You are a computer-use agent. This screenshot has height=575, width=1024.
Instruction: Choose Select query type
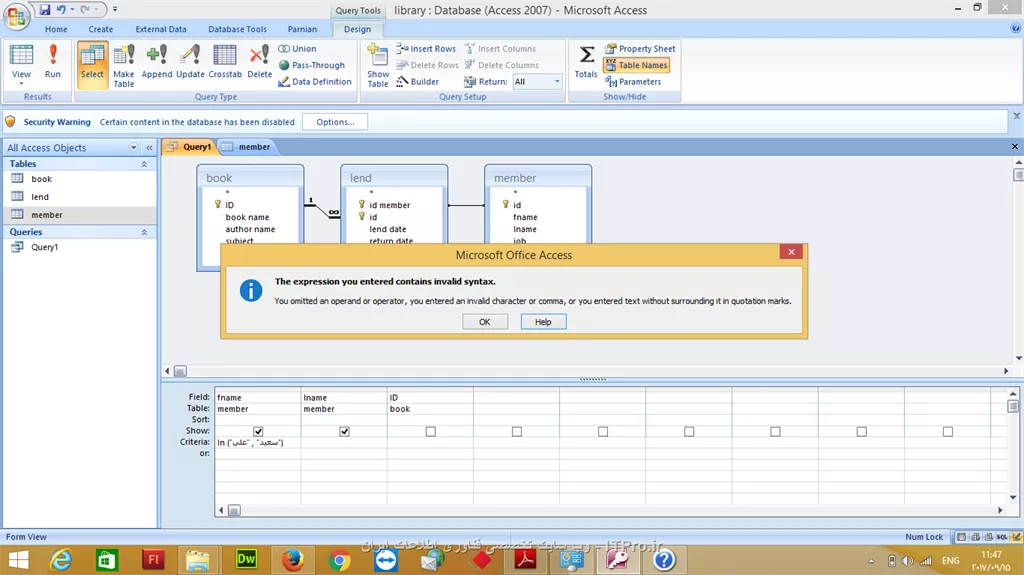tap(92, 64)
